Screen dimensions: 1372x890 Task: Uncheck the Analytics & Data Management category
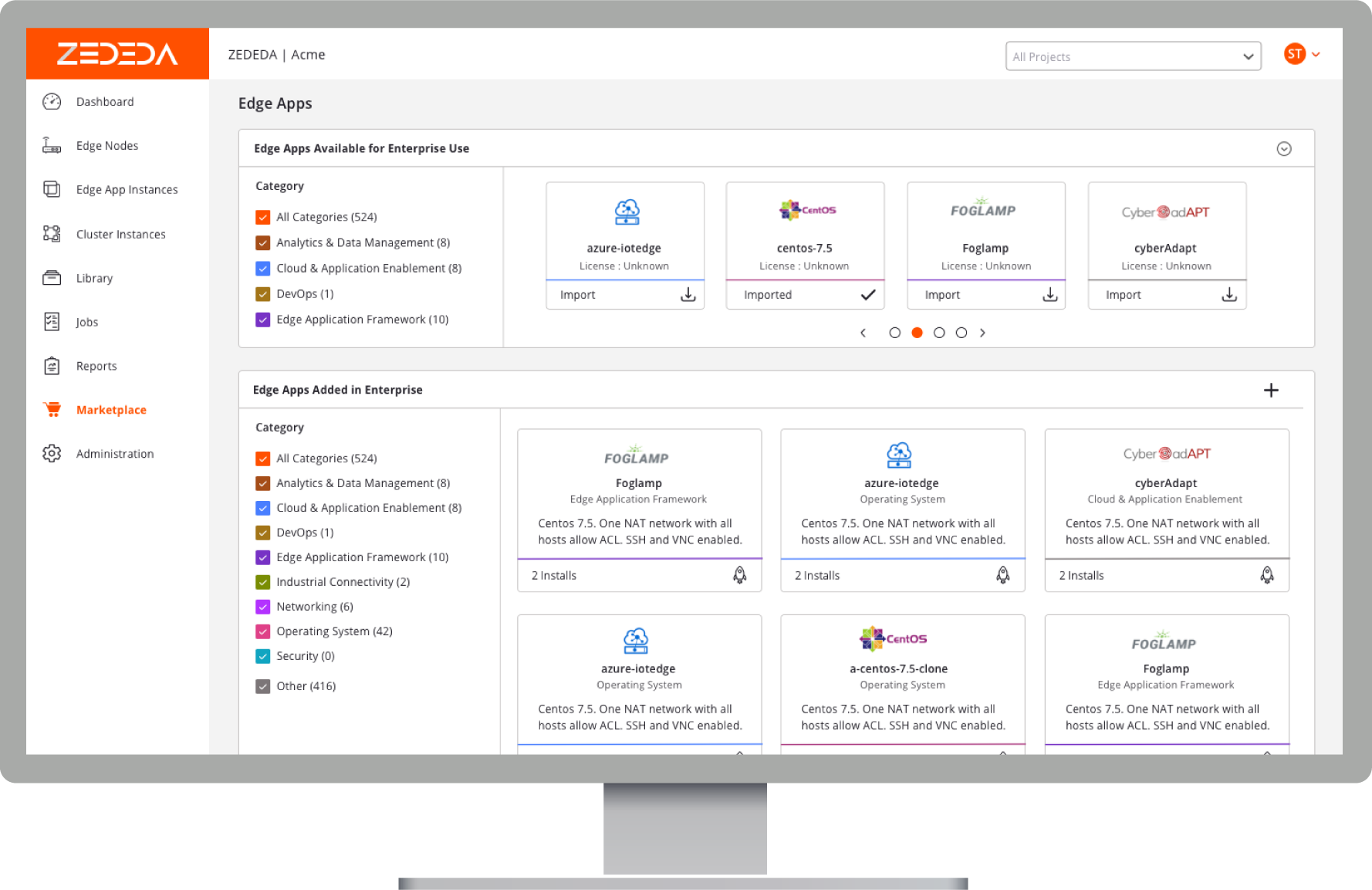(262, 242)
